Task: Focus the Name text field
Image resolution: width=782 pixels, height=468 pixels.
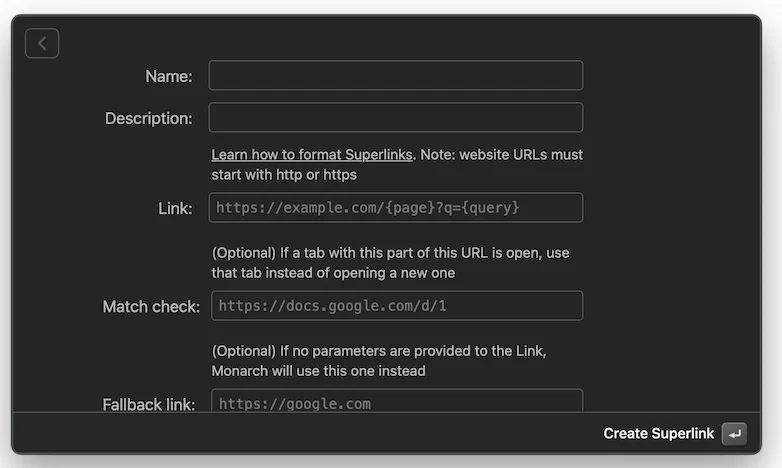Action: click(395, 76)
